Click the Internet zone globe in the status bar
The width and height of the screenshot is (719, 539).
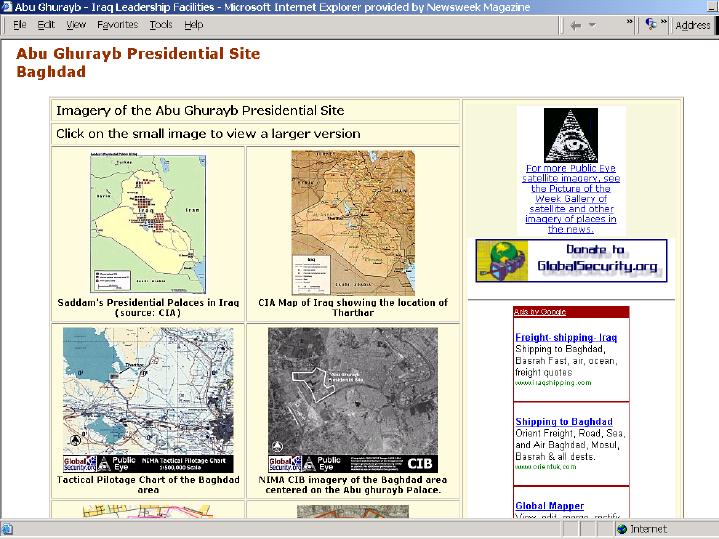[x=621, y=529]
